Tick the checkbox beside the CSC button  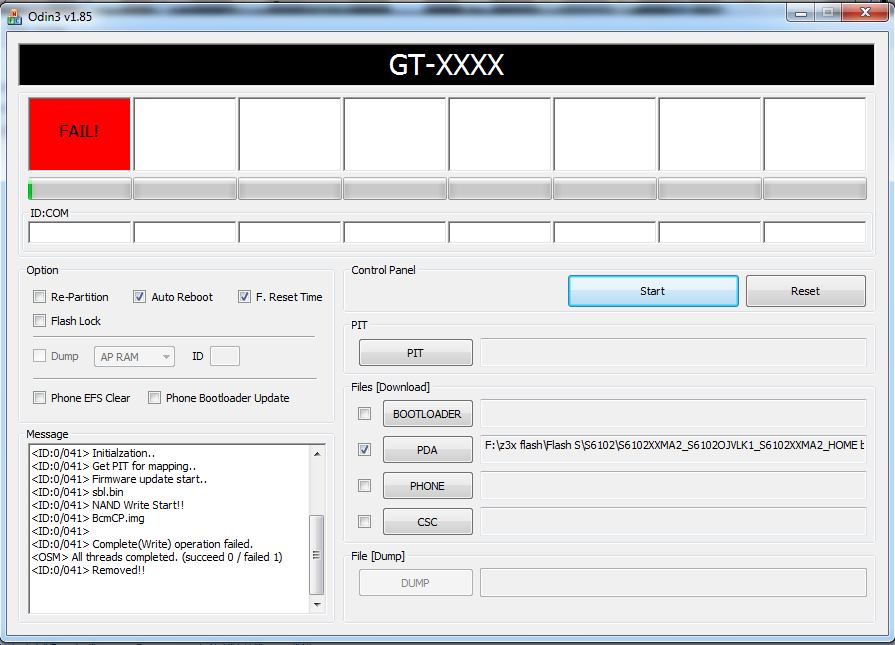coord(364,522)
